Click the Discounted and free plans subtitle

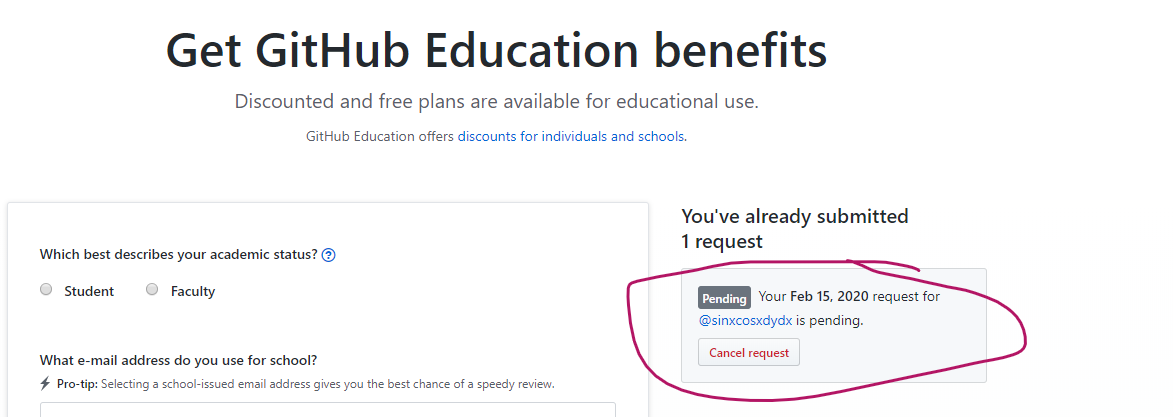coord(496,102)
